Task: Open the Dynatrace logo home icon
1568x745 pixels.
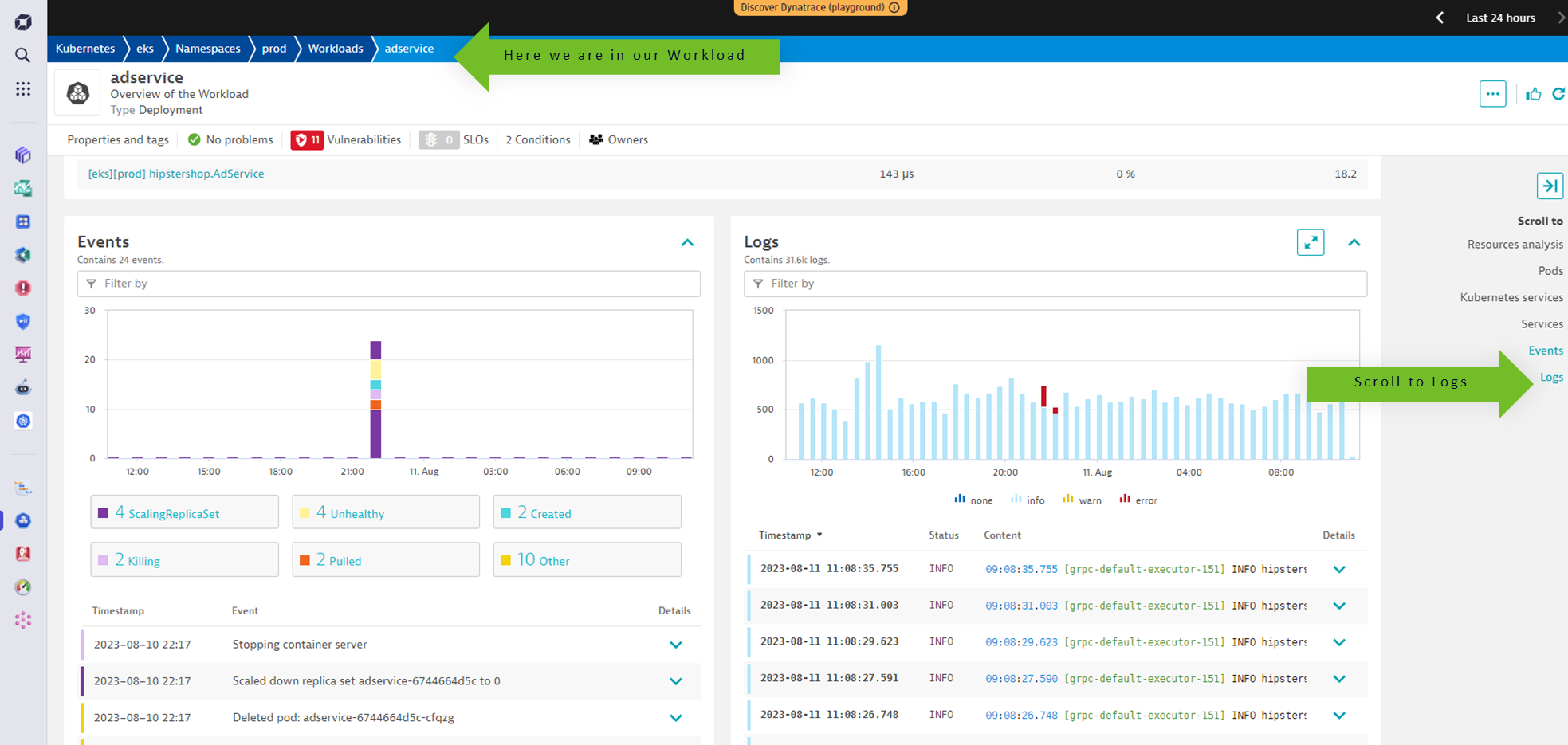Action: click(x=23, y=22)
